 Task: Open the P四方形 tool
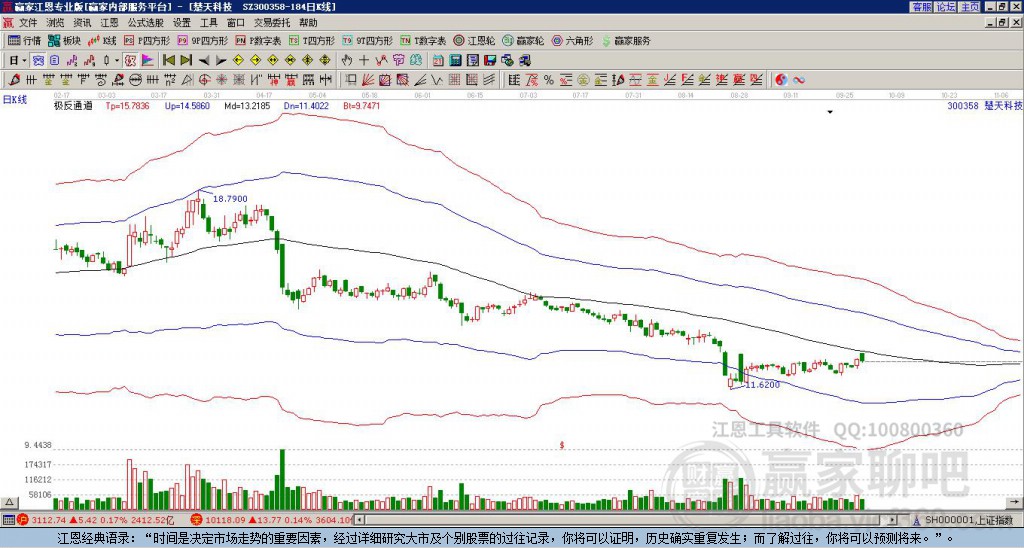point(147,40)
